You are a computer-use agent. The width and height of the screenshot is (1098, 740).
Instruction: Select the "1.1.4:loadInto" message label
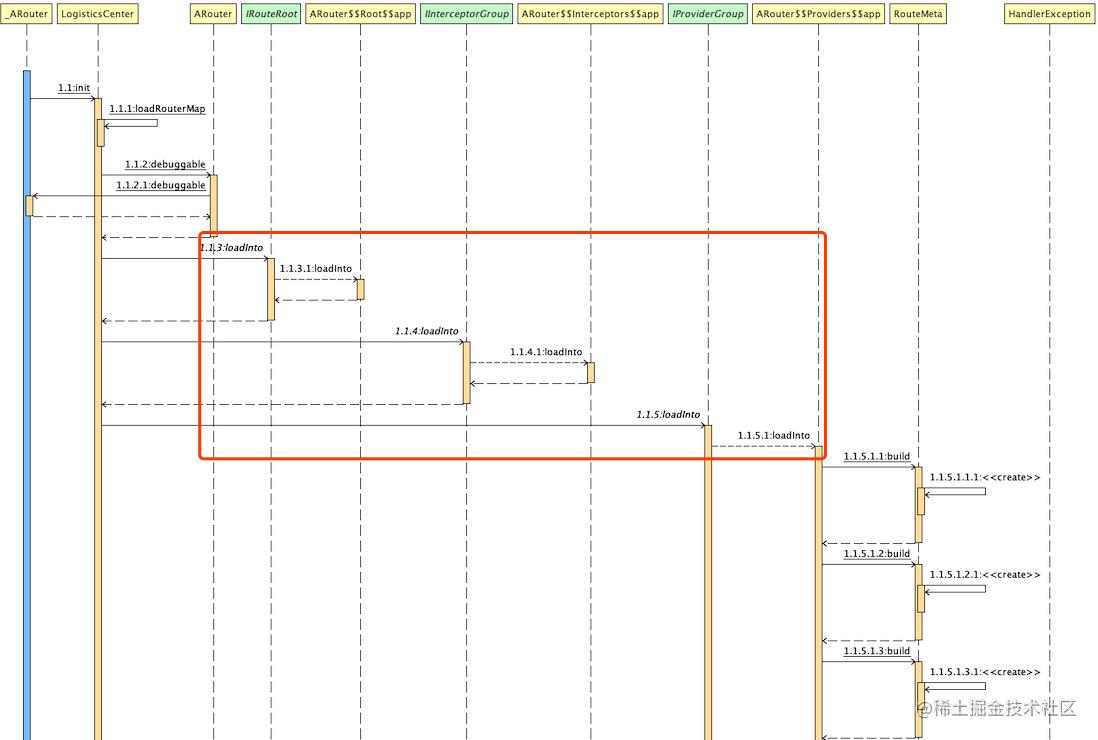pyautogui.click(x=426, y=331)
